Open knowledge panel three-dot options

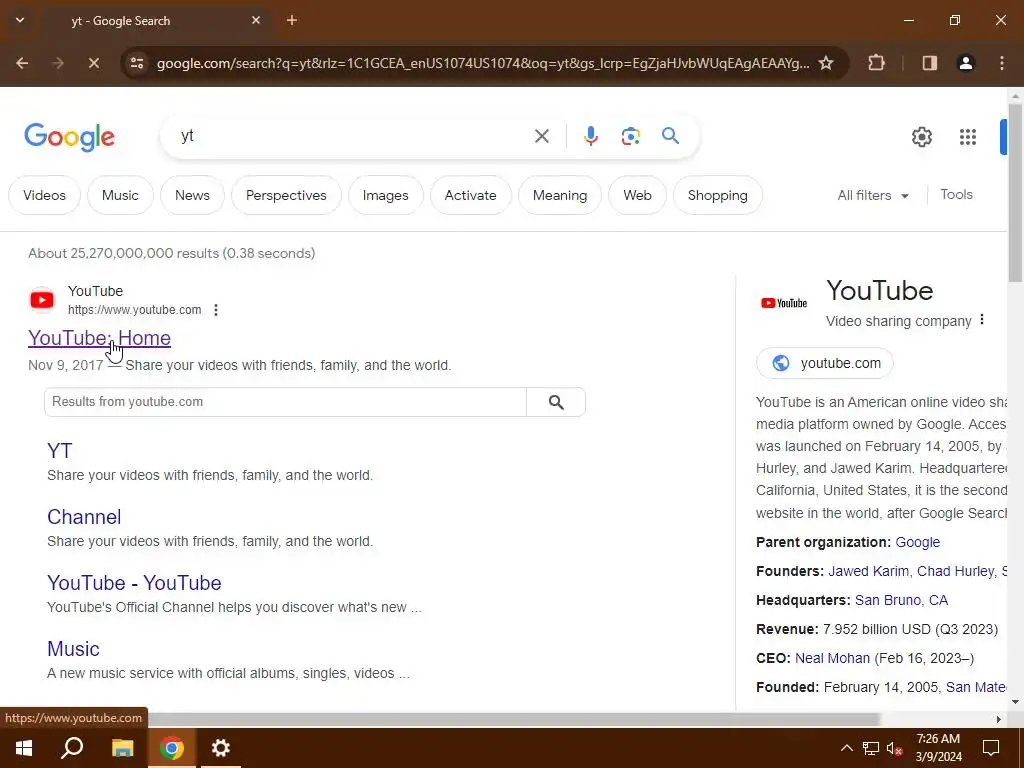pyautogui.click(x=982, y=320)
